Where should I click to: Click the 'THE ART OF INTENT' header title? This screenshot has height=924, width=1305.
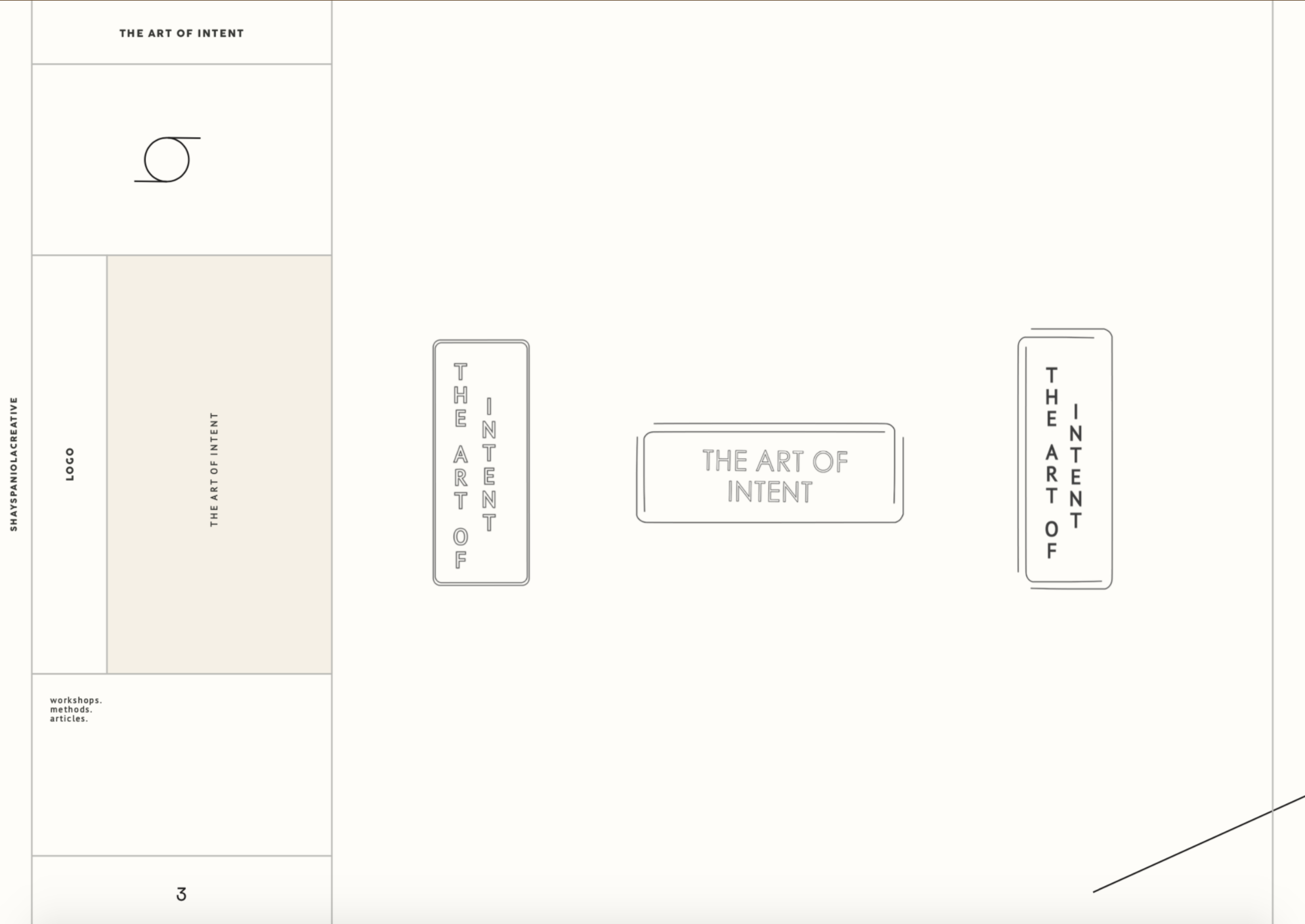181,33
